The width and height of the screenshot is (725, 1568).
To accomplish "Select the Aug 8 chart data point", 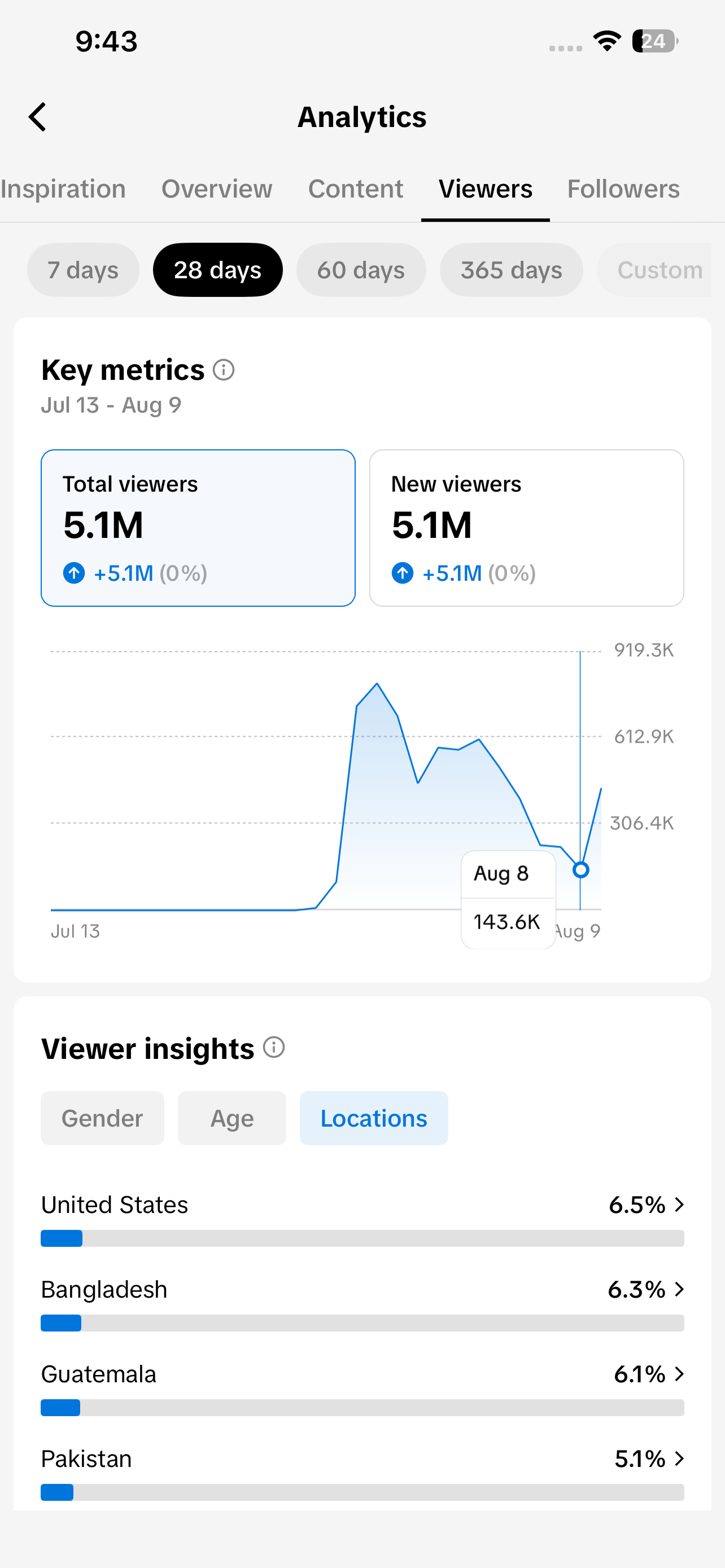I will [x=580, y=869].
